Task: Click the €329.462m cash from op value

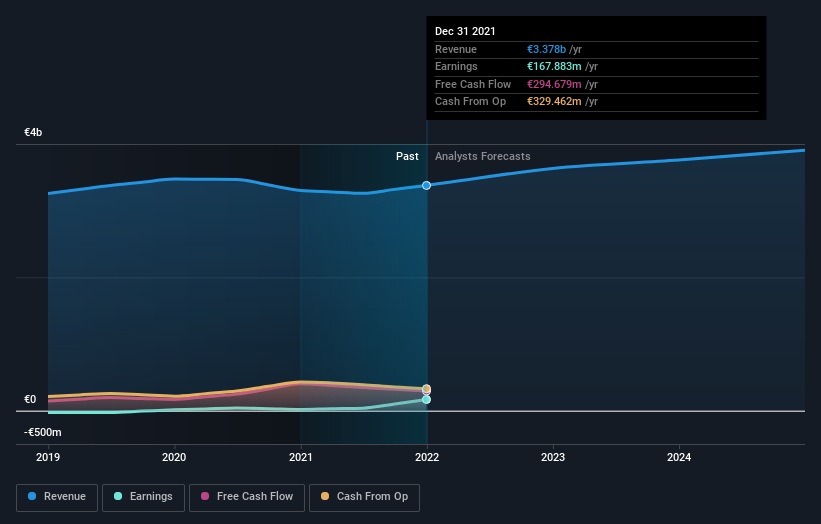Action: (554, 102)
